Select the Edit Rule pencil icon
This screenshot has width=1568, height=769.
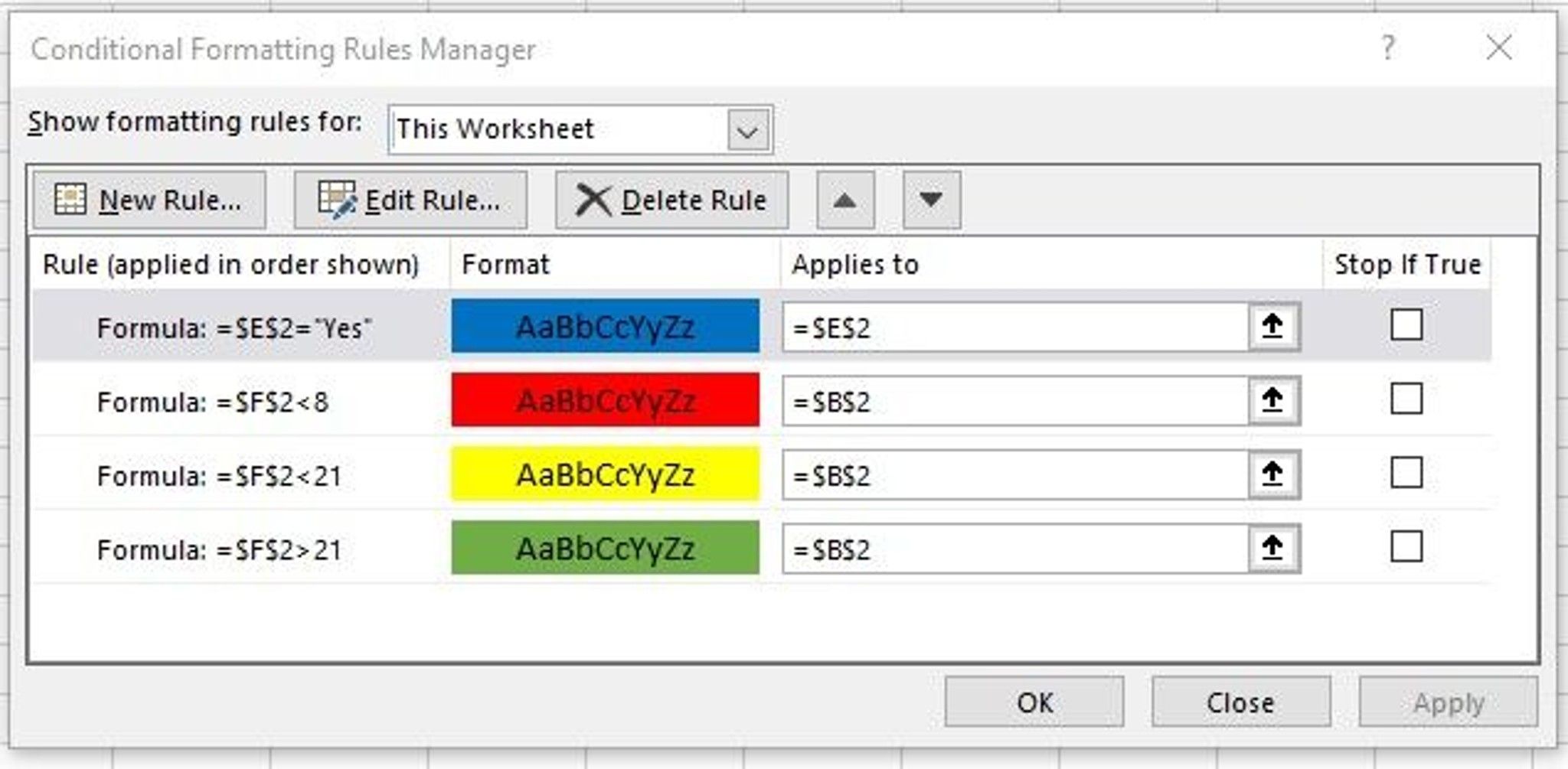[335, 199]
